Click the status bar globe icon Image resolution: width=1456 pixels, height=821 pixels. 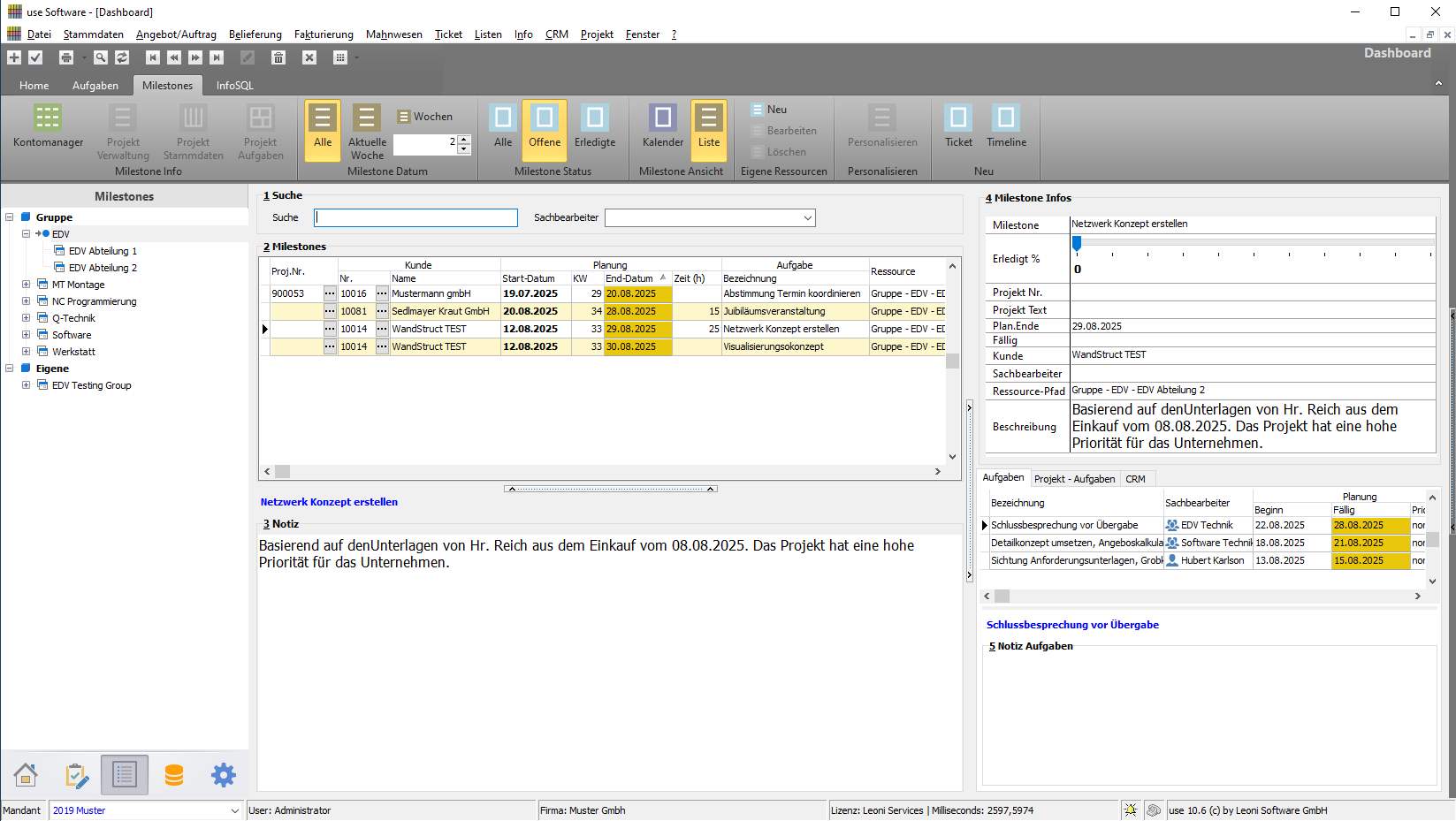point(1154,810)
